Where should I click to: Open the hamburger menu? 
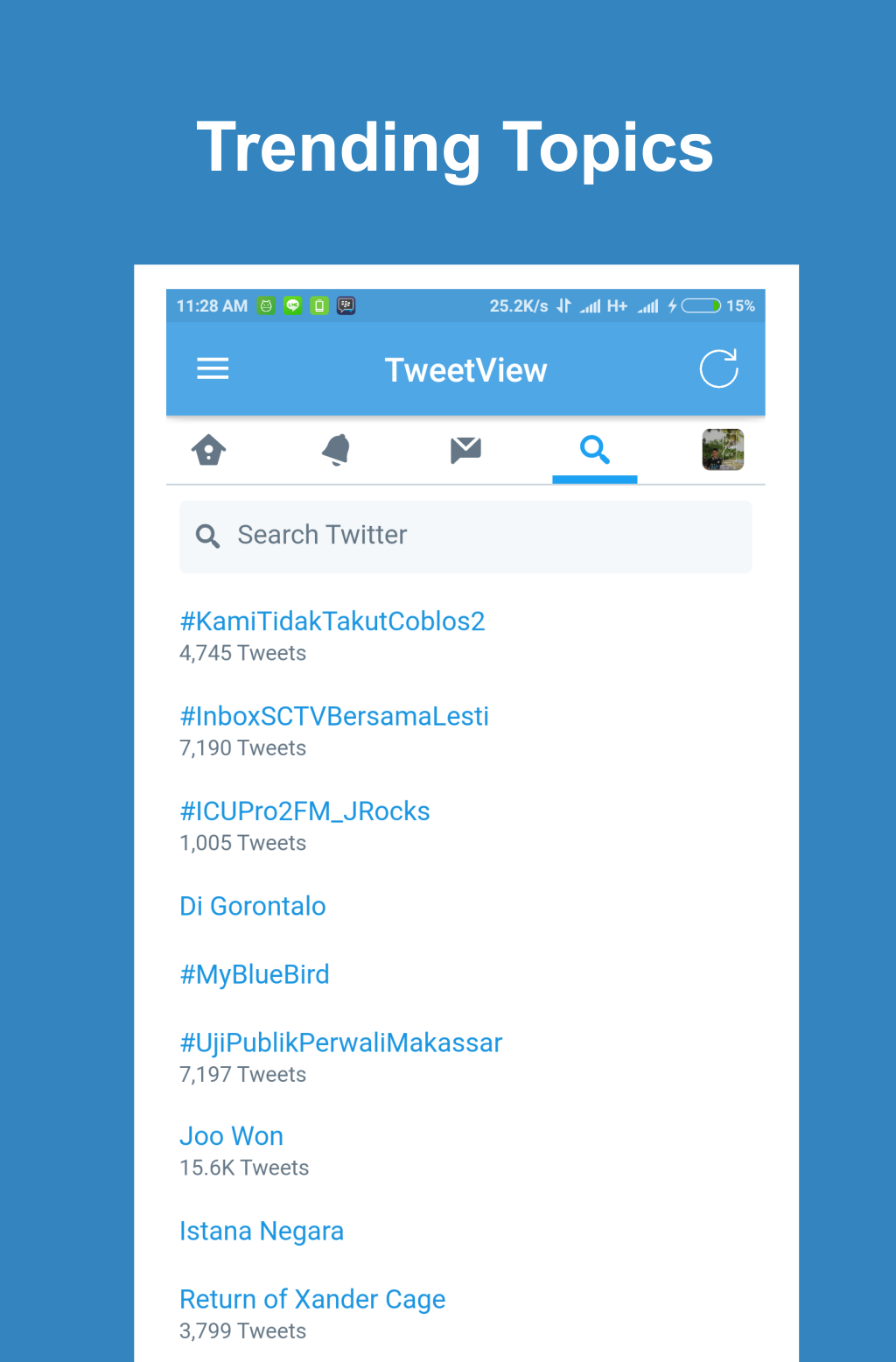[x=213, y=369]
